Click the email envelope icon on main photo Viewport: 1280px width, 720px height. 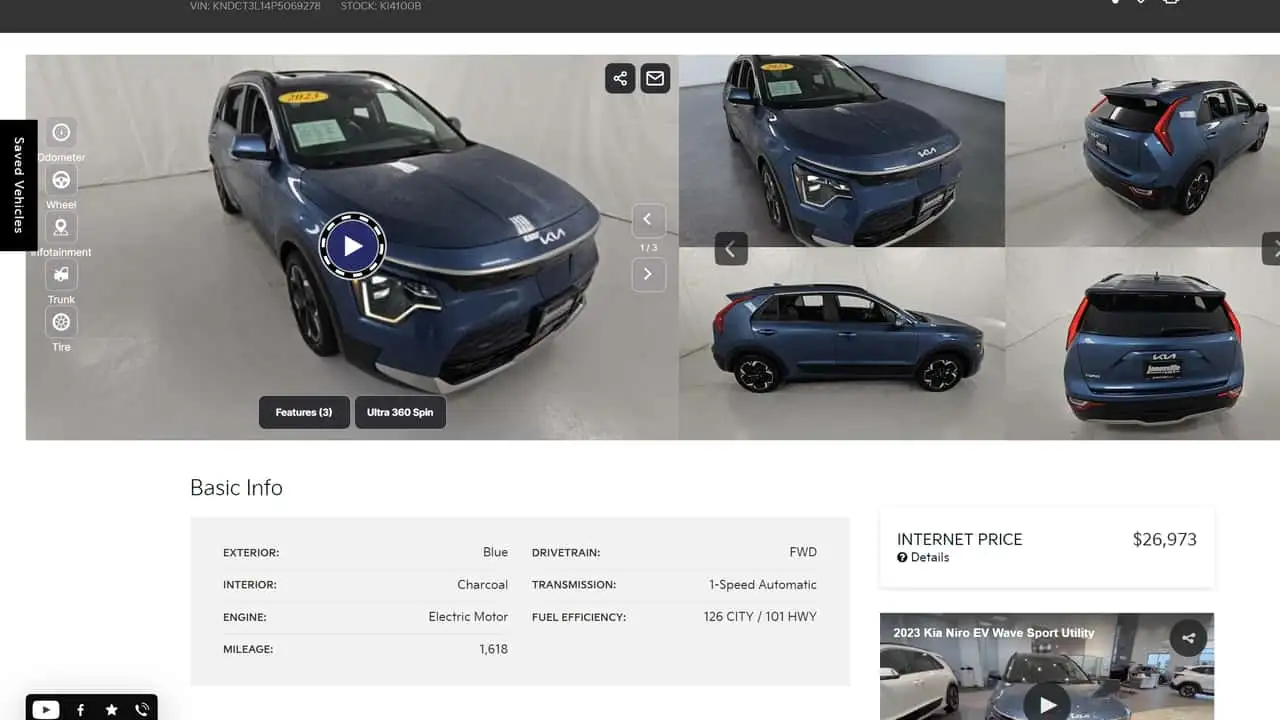[655, 78]
